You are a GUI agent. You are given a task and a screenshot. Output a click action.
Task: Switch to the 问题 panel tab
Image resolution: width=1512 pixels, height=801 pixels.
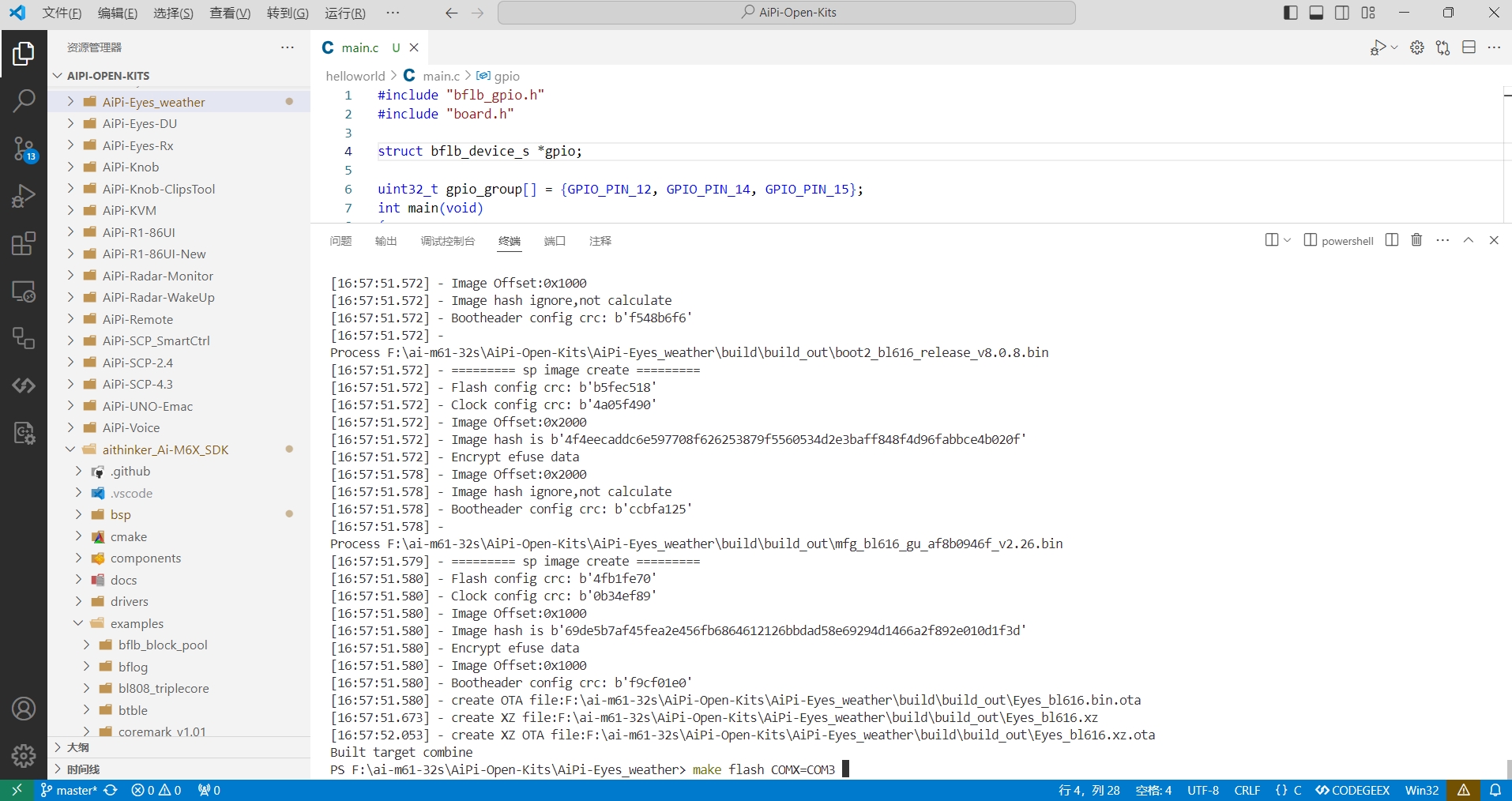[340, 241]
